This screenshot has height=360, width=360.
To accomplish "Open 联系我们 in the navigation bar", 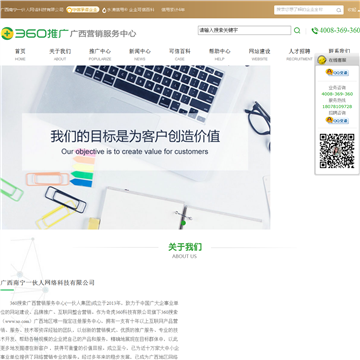I will (x=339, y=51).
